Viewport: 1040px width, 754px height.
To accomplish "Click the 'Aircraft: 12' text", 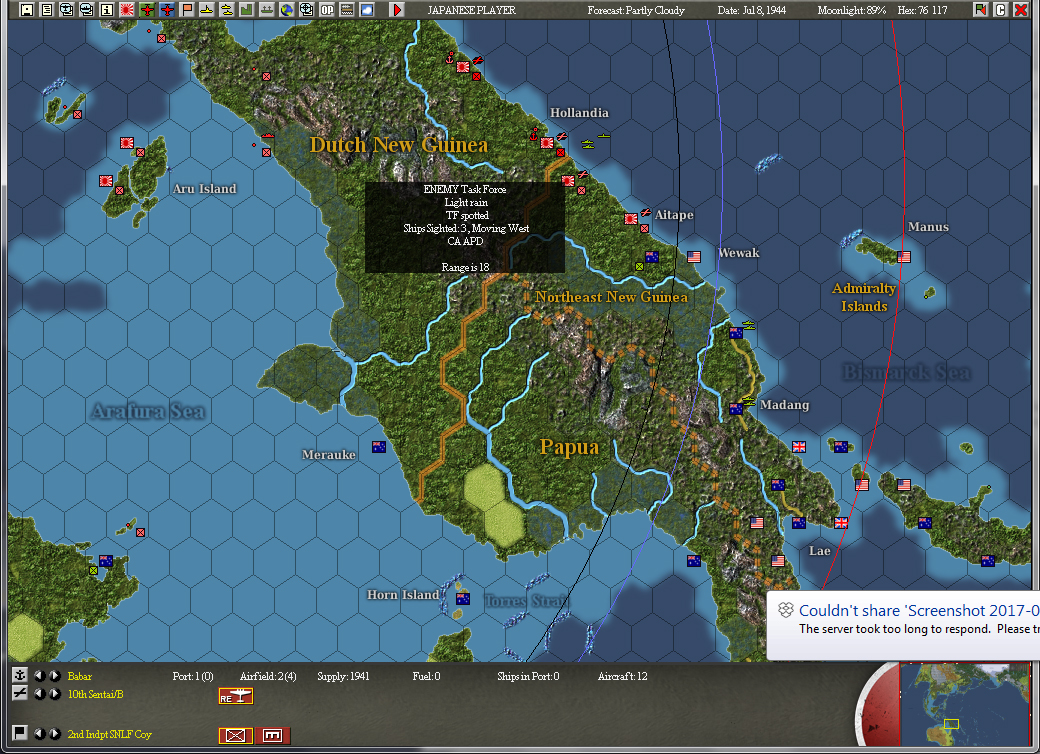I will tap(622, 676).
